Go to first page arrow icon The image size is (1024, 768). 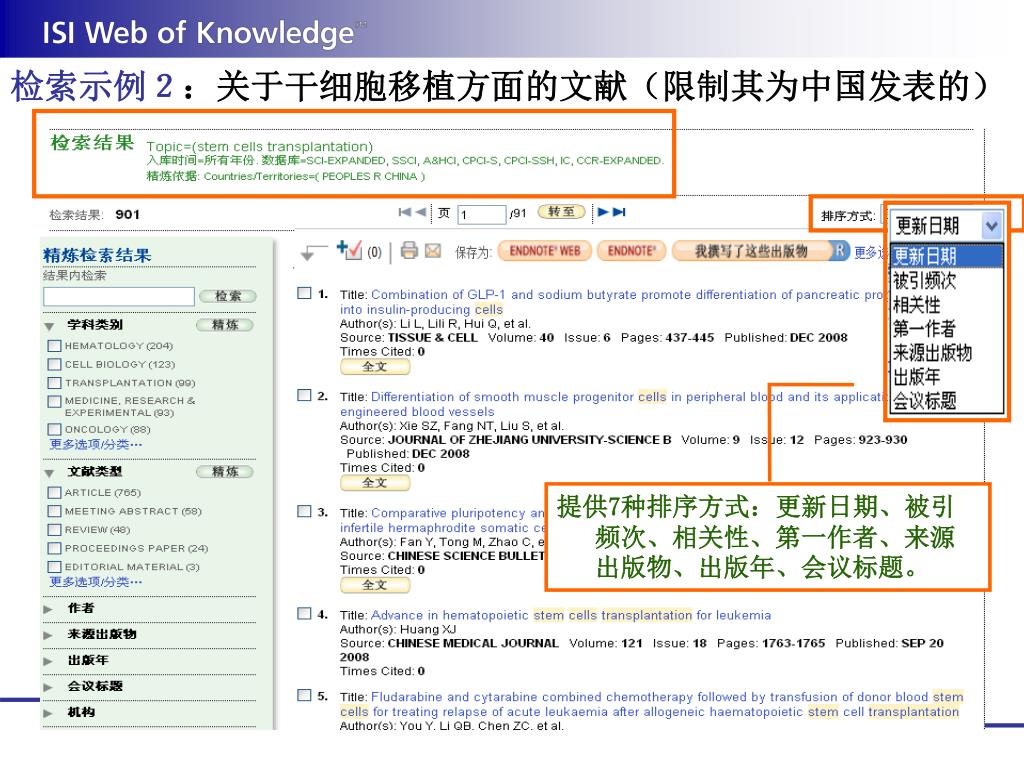[x=405, y=212]
